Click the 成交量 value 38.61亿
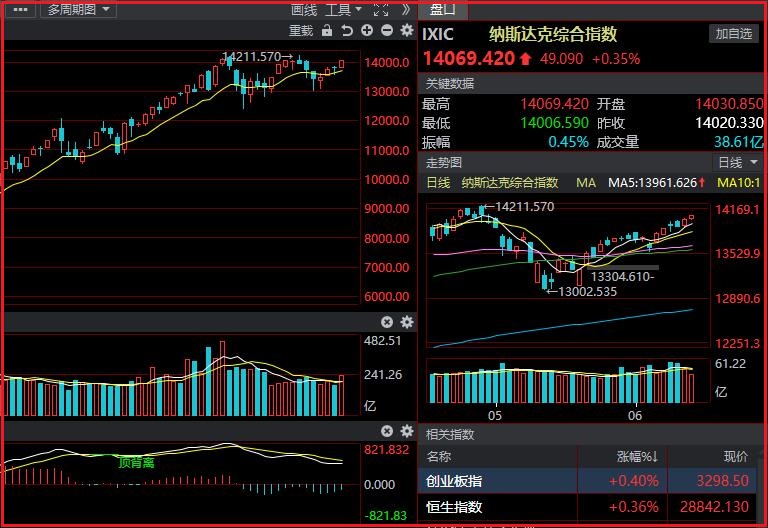The image size is (768, 528). click(x=739, y=142)
